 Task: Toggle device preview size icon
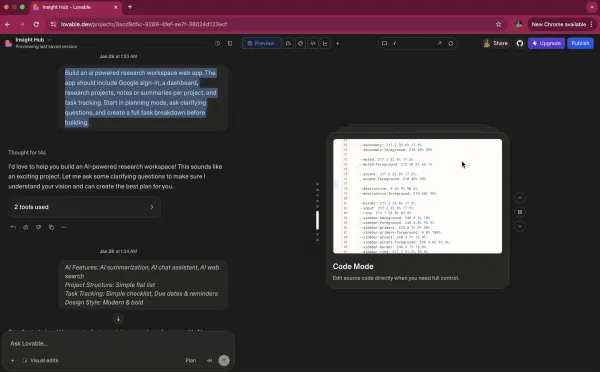point(385,43)
